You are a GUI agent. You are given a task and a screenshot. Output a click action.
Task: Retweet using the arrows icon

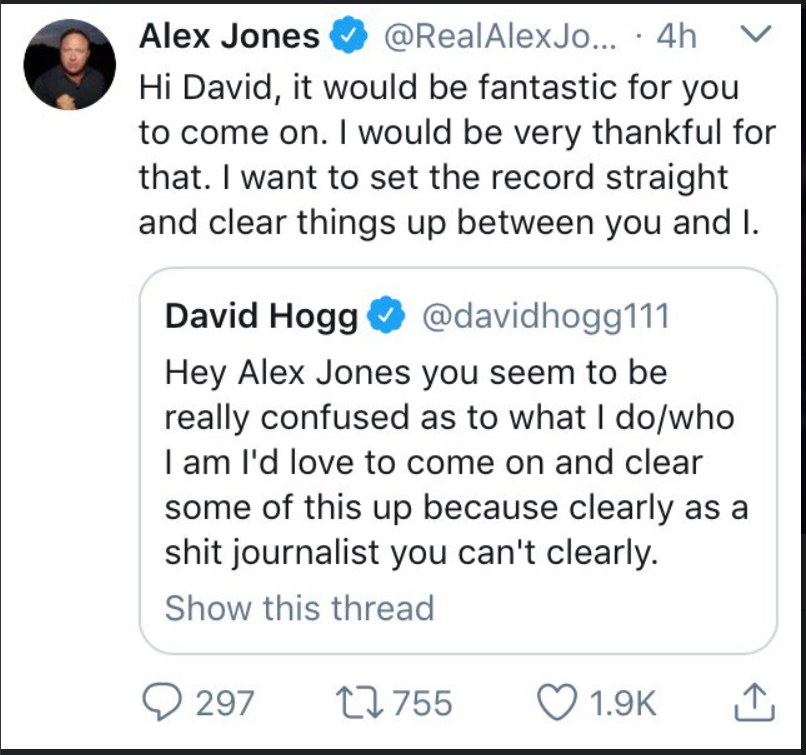(x=359, y=703)
